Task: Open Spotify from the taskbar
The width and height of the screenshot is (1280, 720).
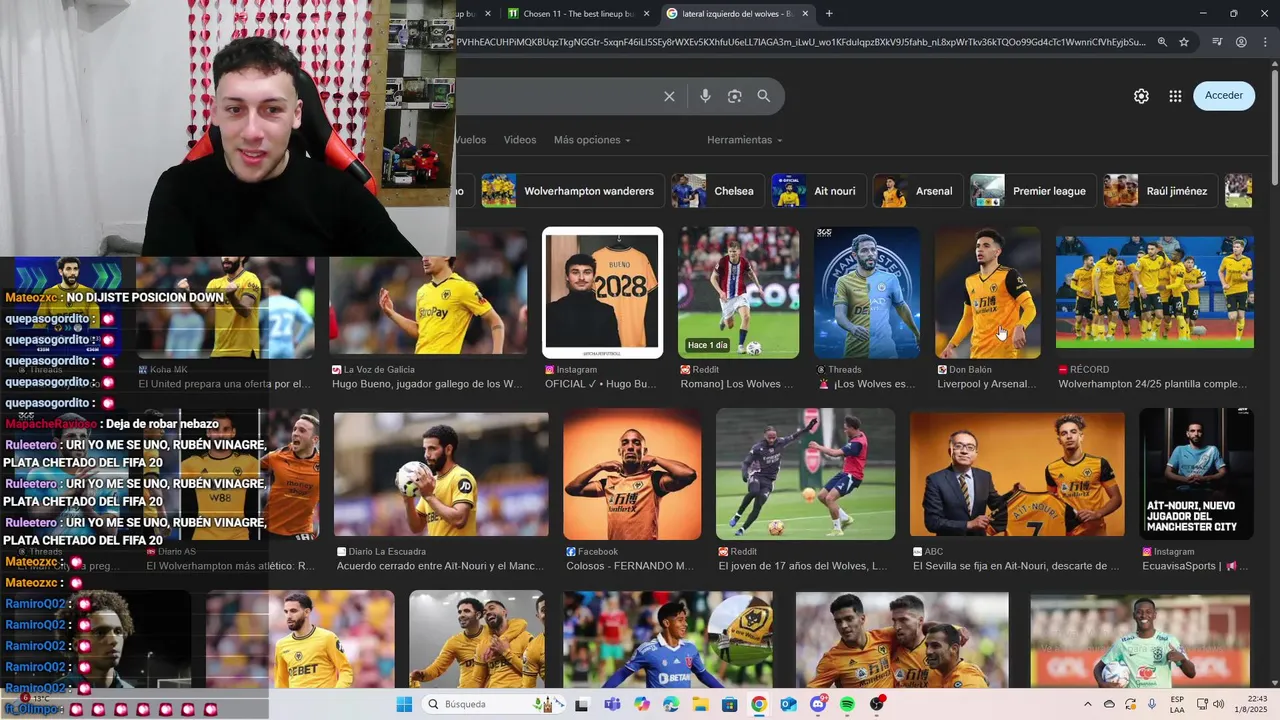Action: (847, 704)
